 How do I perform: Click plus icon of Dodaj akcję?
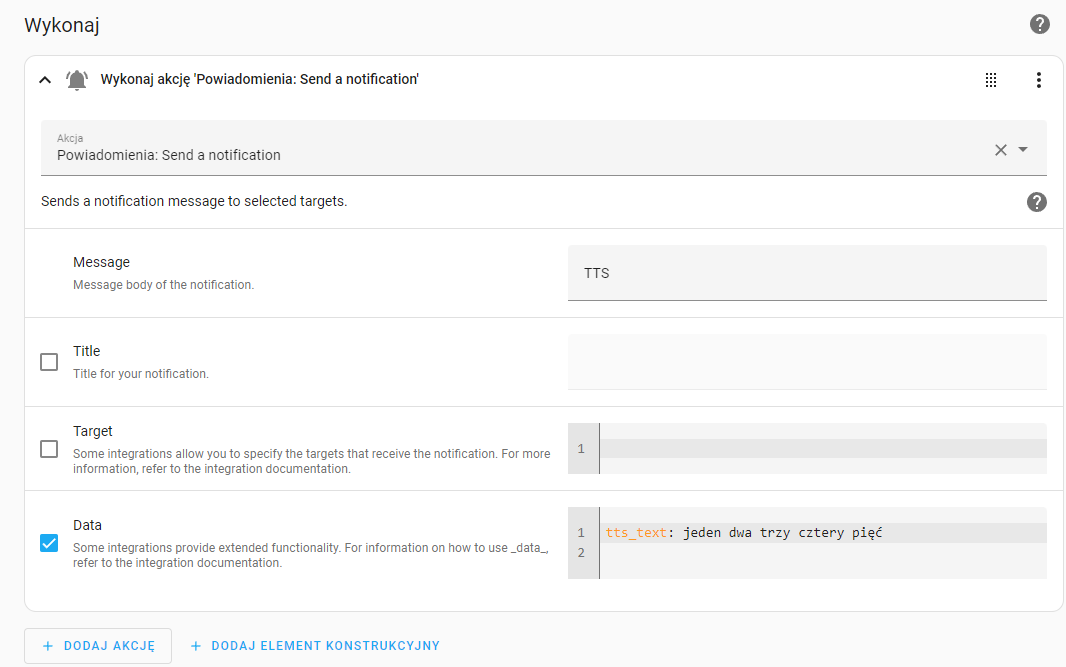[48, 646]
